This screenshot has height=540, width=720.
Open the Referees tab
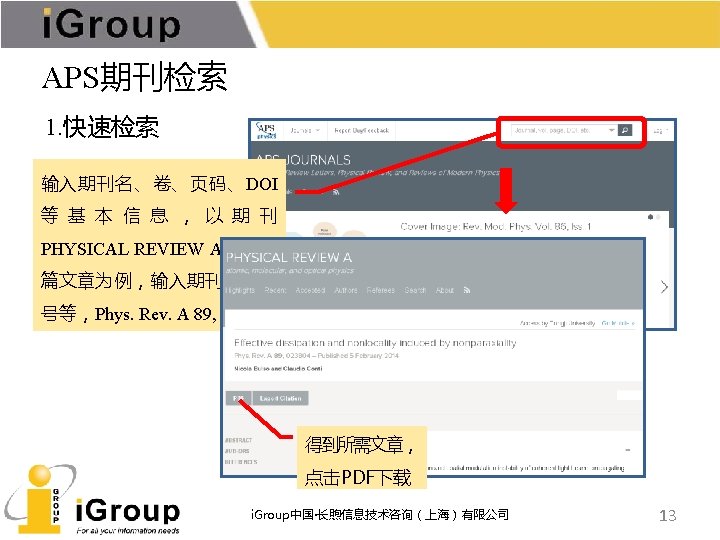(x=381, y=290)
